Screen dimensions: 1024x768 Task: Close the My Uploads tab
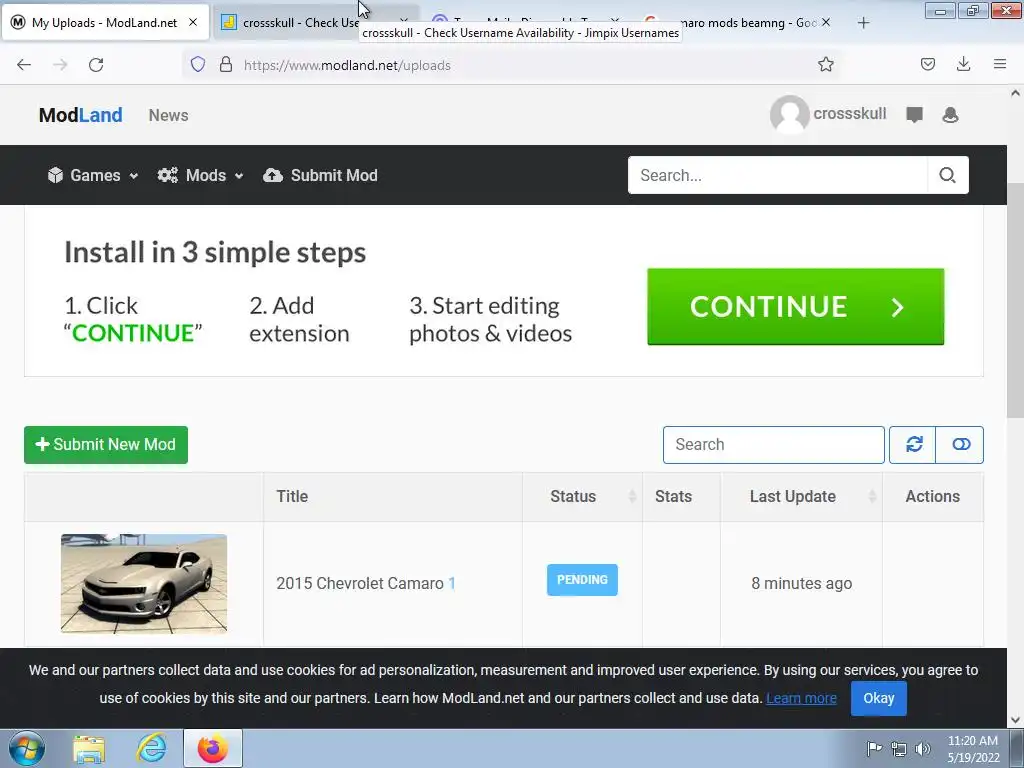point(193,22)
